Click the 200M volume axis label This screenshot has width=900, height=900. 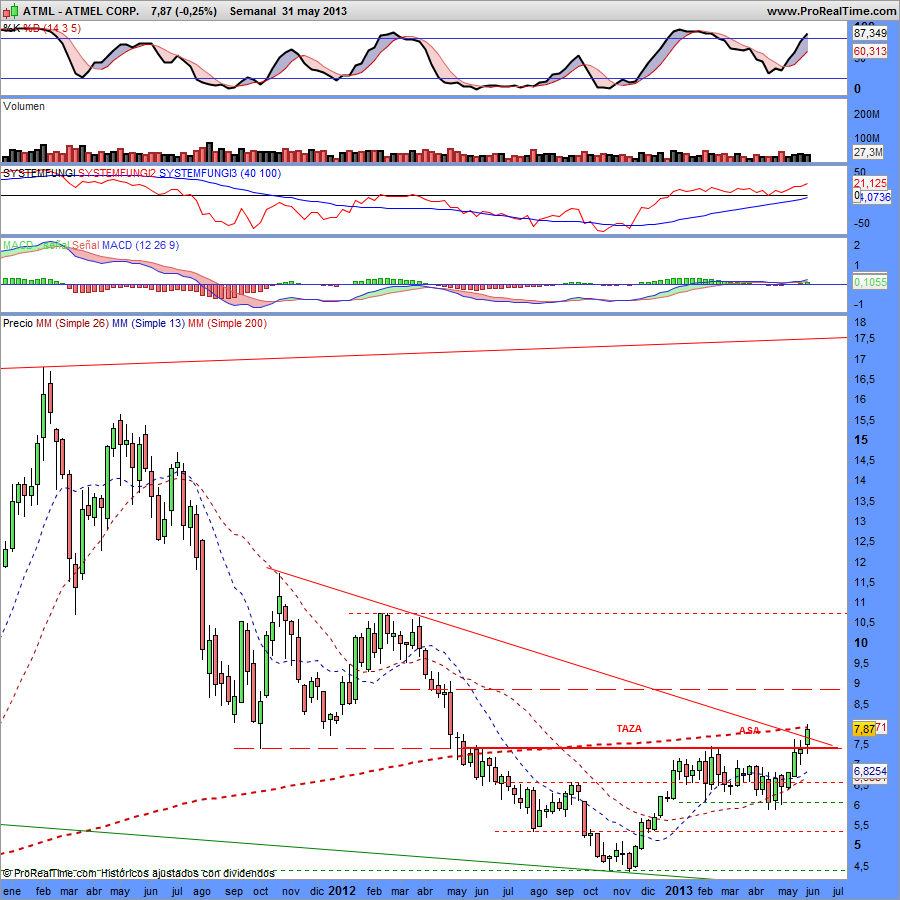[867, 114]
